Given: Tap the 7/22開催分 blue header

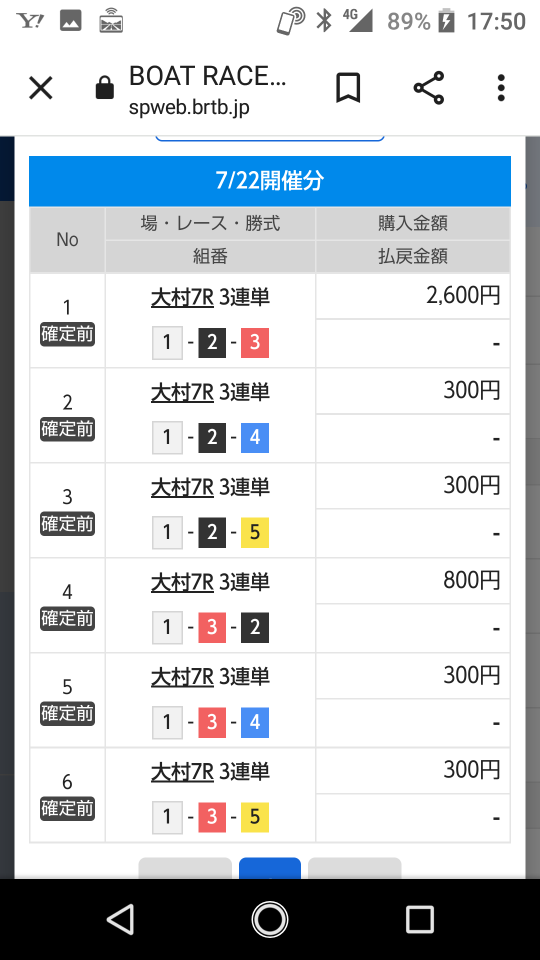Looking at the screenshot, I should pyautogui.click(x=270, y=181).
